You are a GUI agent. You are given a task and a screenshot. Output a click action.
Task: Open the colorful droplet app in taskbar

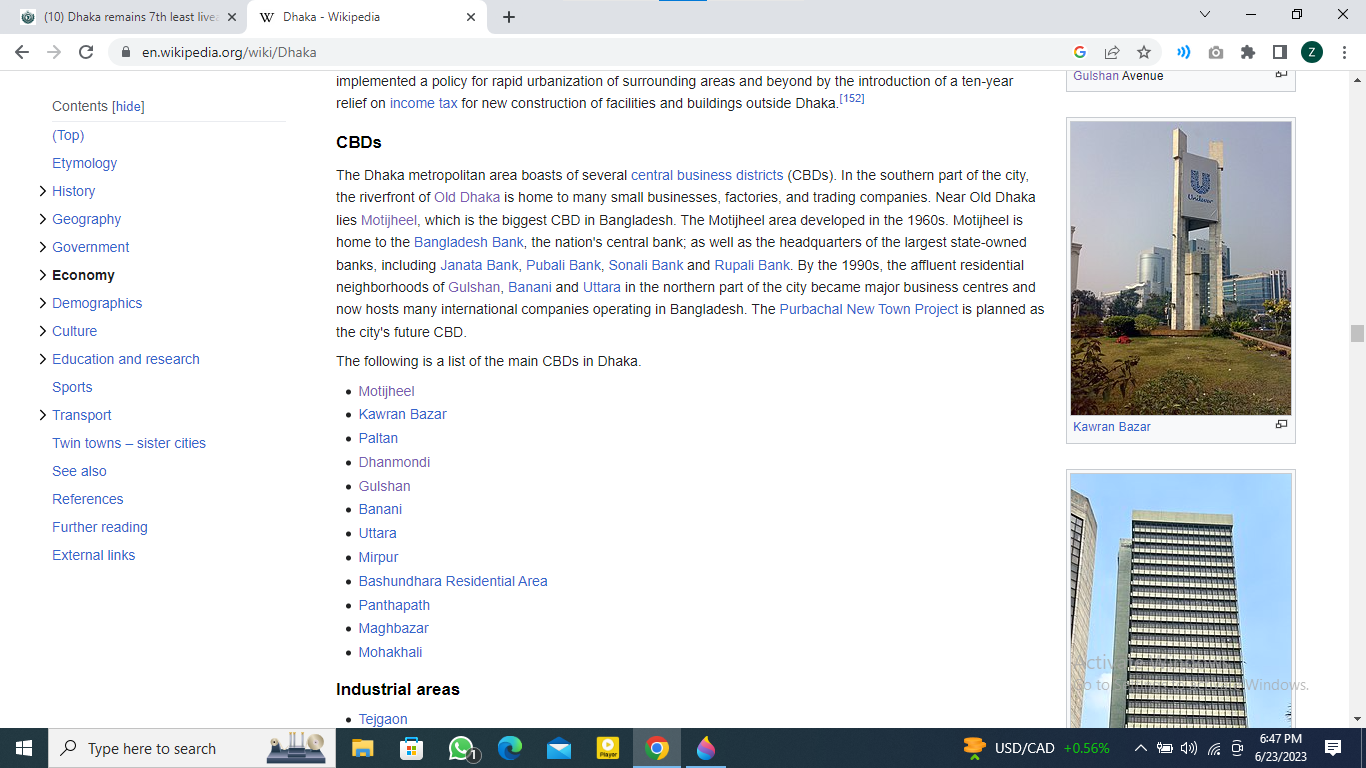pos(706,748)
